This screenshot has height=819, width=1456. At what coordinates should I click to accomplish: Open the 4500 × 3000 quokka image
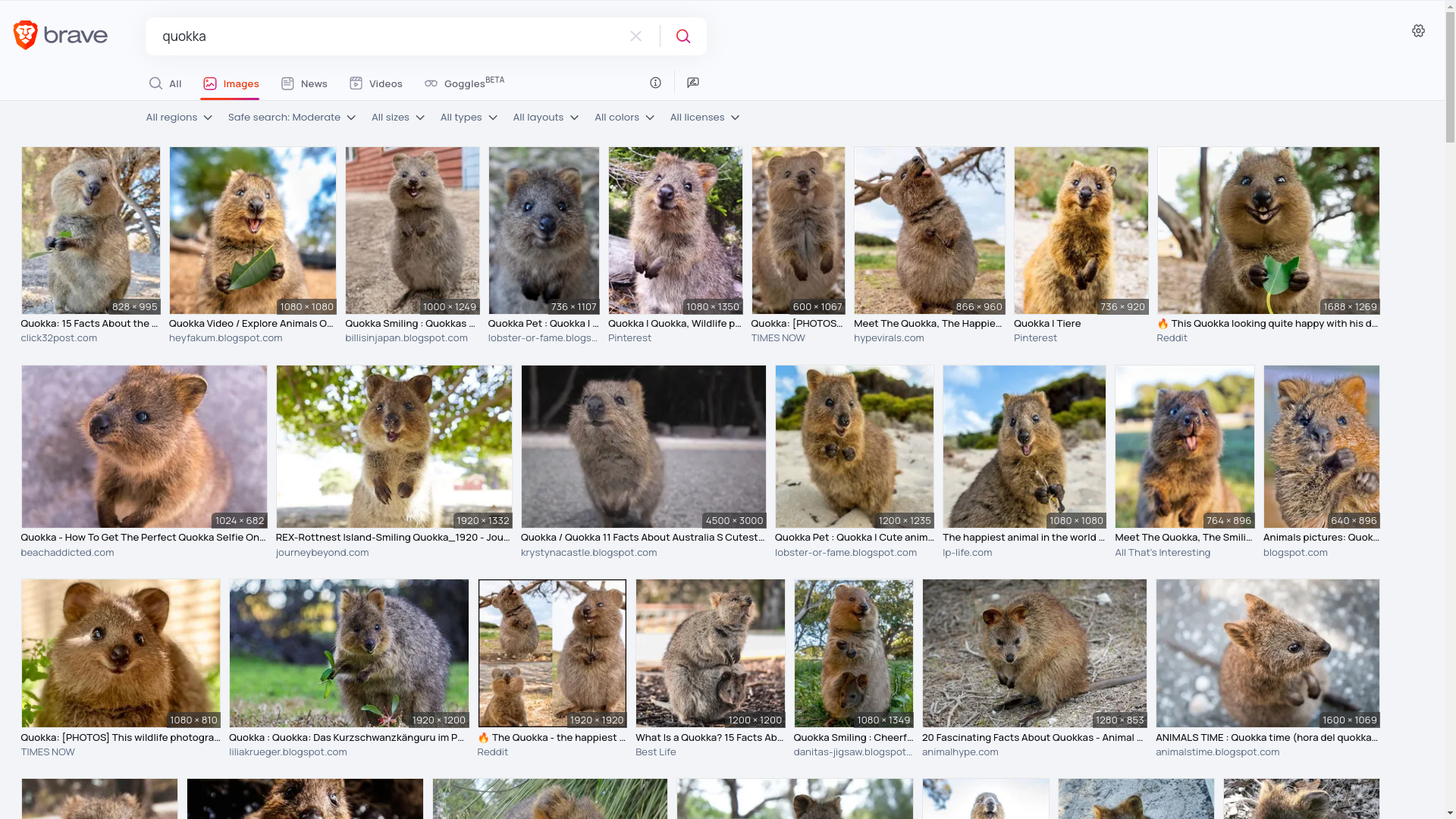pos(643,447)
